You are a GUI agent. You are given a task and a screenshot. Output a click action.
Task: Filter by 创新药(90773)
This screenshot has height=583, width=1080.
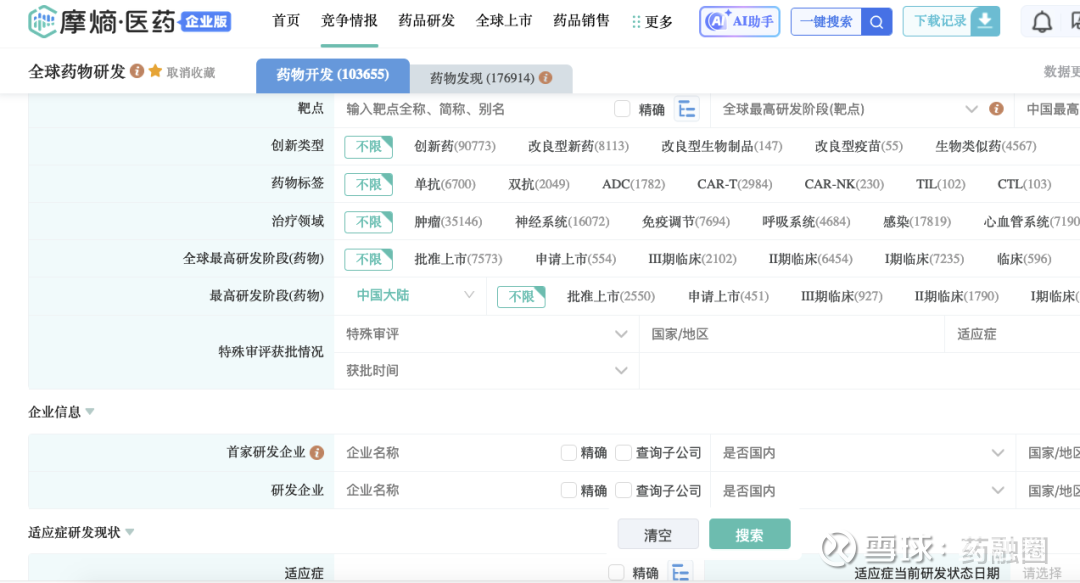(x=455, y=146)
